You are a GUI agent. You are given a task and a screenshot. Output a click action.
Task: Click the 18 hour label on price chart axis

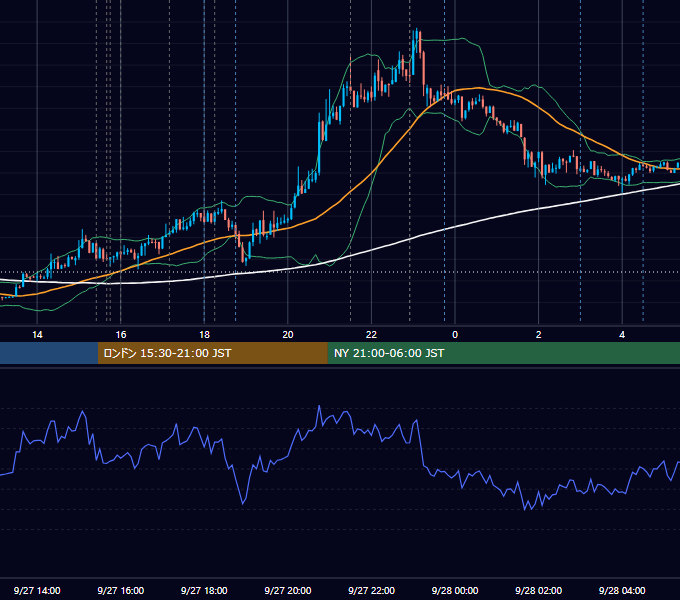pyautogui.click(x=204, y=335)
